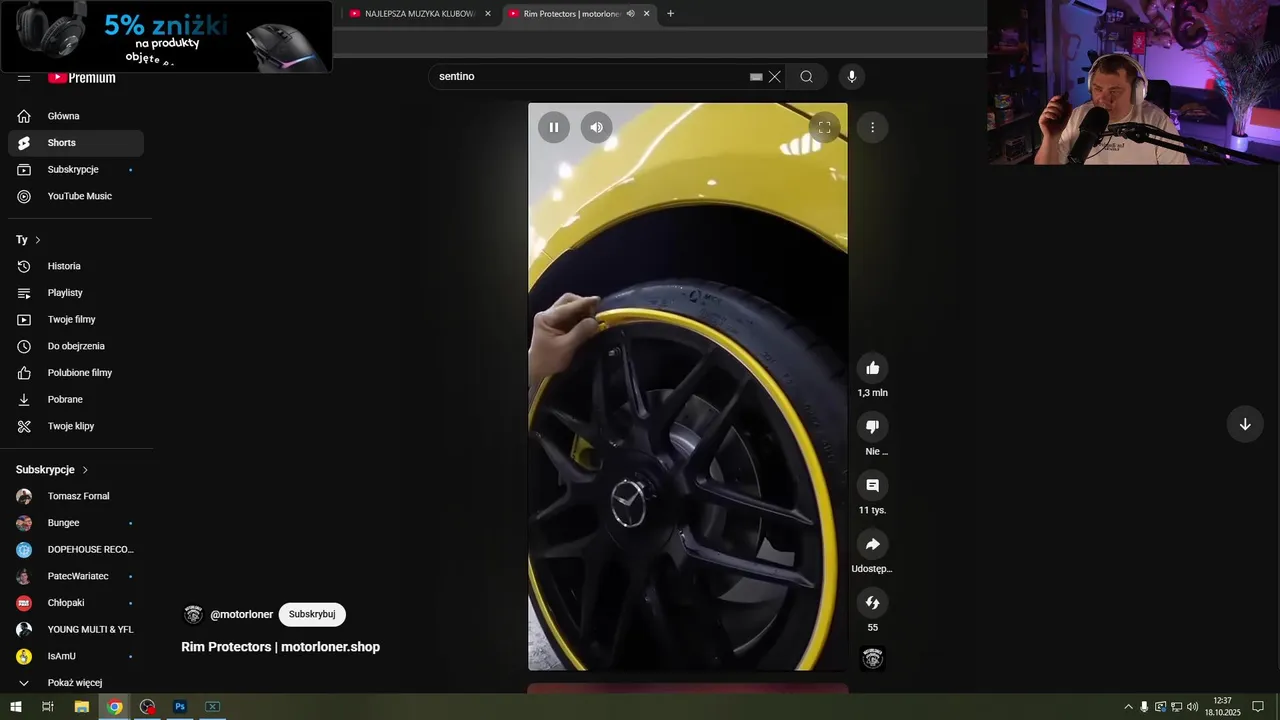1280x720 pixels.
Task: Open Tomasz Fornal channel
Action: coord(76,496)
